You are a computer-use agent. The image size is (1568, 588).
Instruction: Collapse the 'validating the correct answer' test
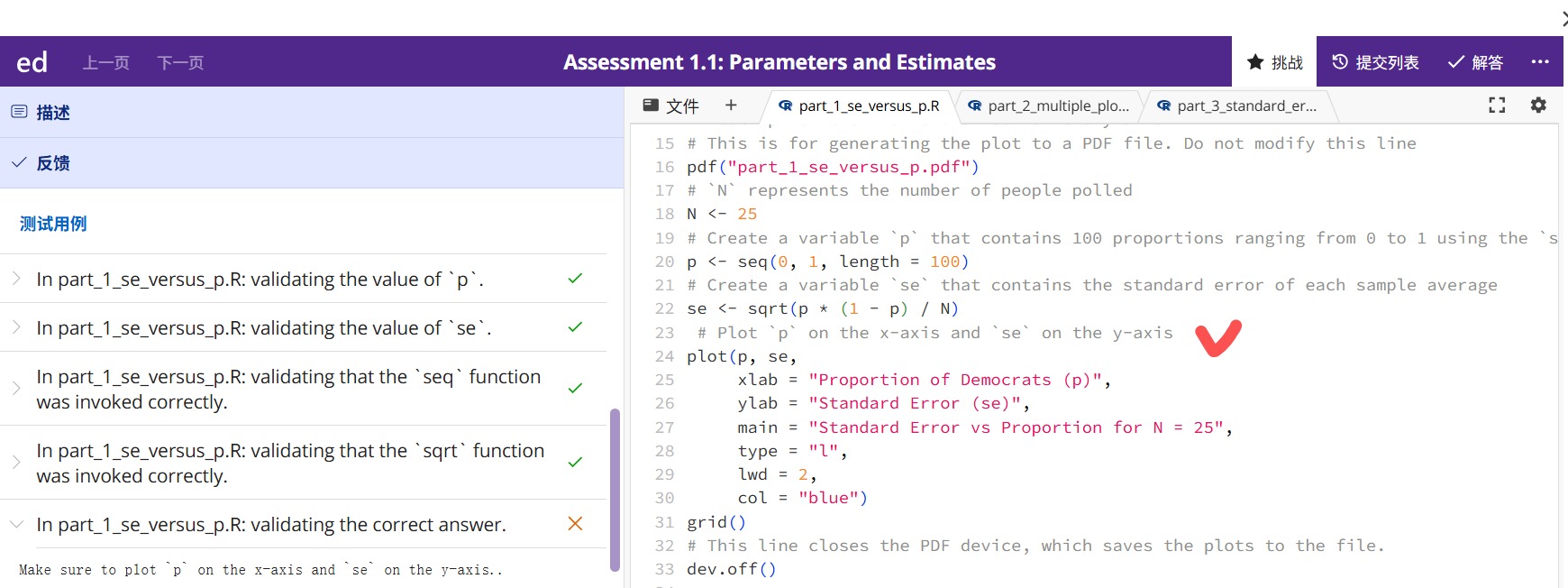(x=303, y=524)
